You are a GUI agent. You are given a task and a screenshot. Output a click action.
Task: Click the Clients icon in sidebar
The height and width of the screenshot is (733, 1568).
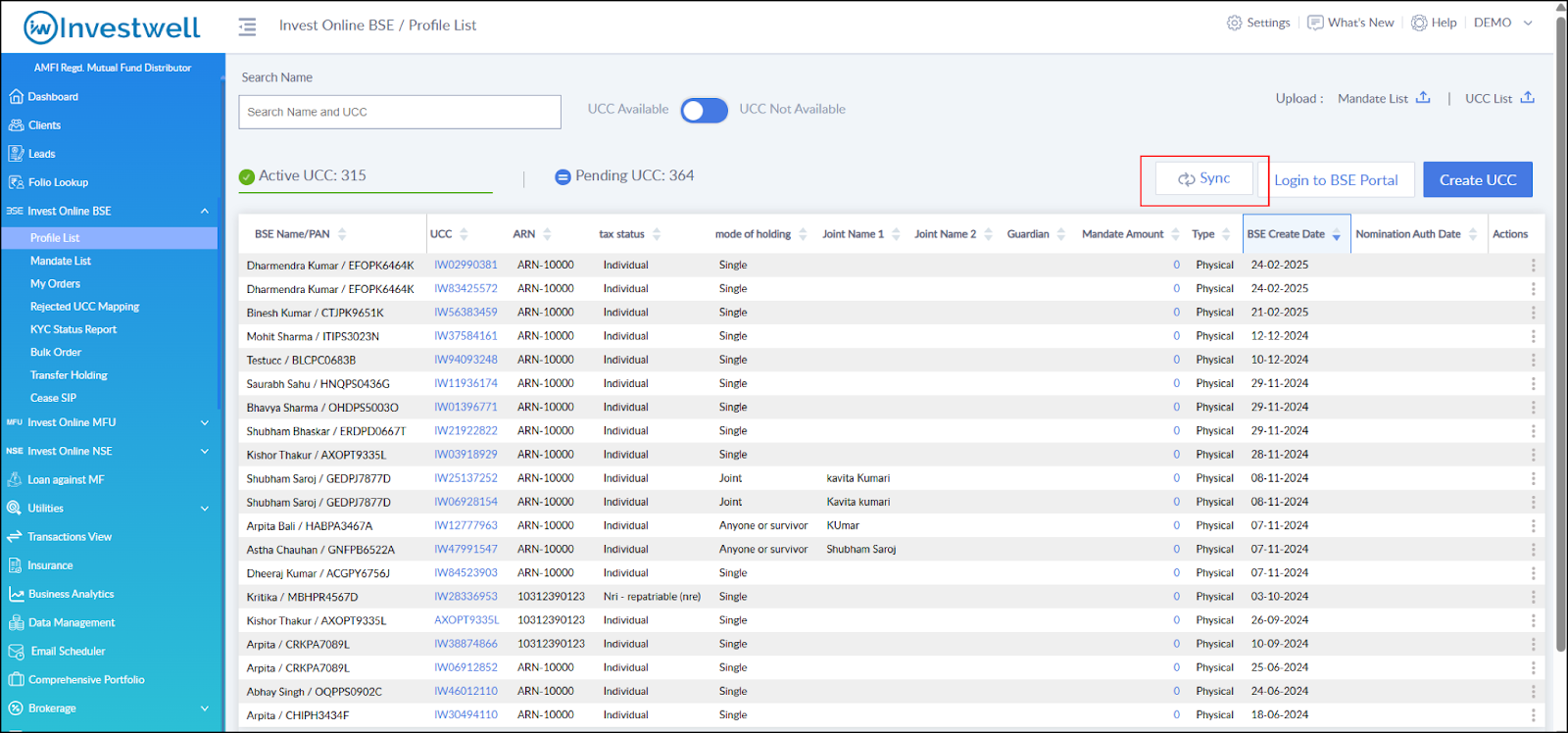point(16,124)
